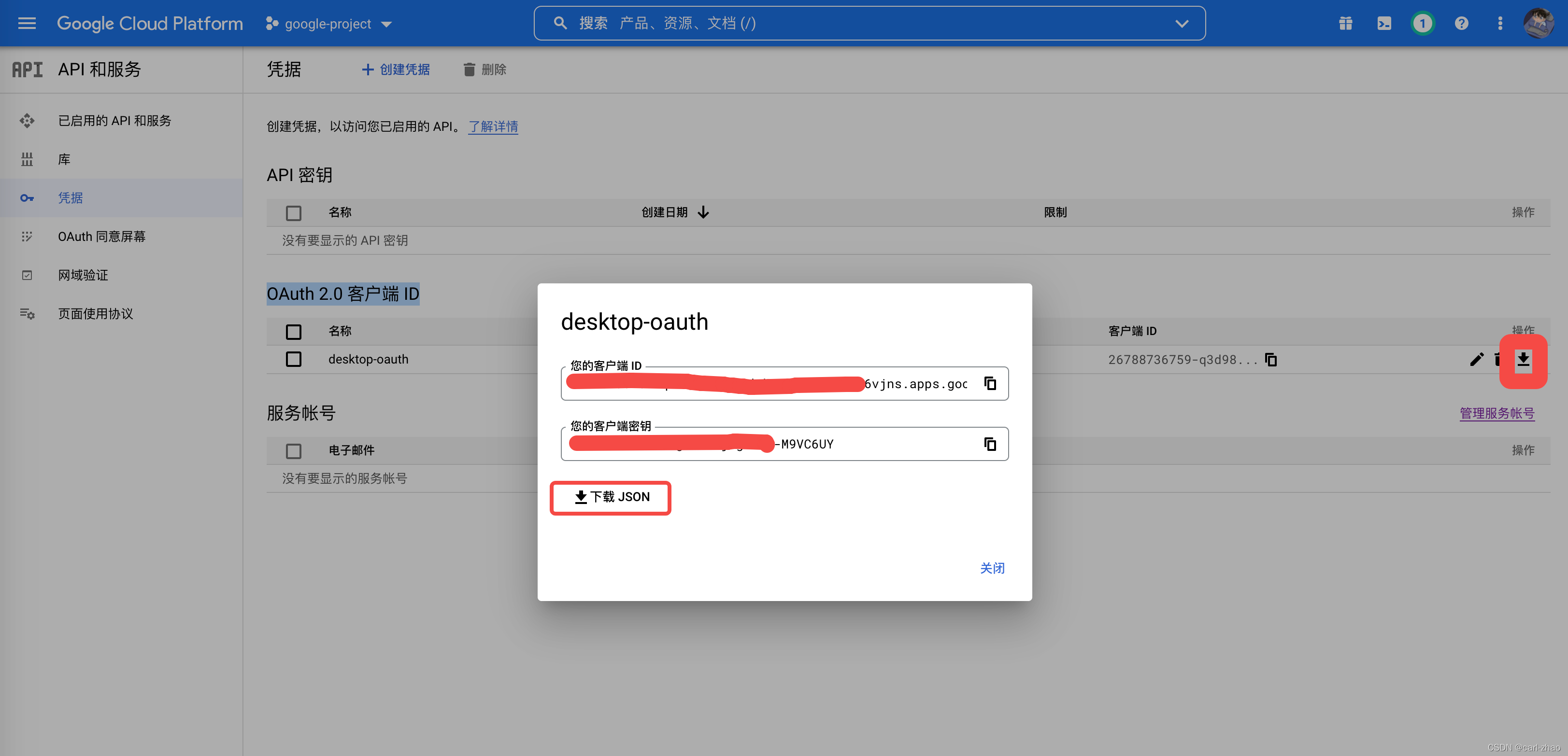Sort by creation date arrow
Viewport: 1568px width, 756px height.
point(703,212)
